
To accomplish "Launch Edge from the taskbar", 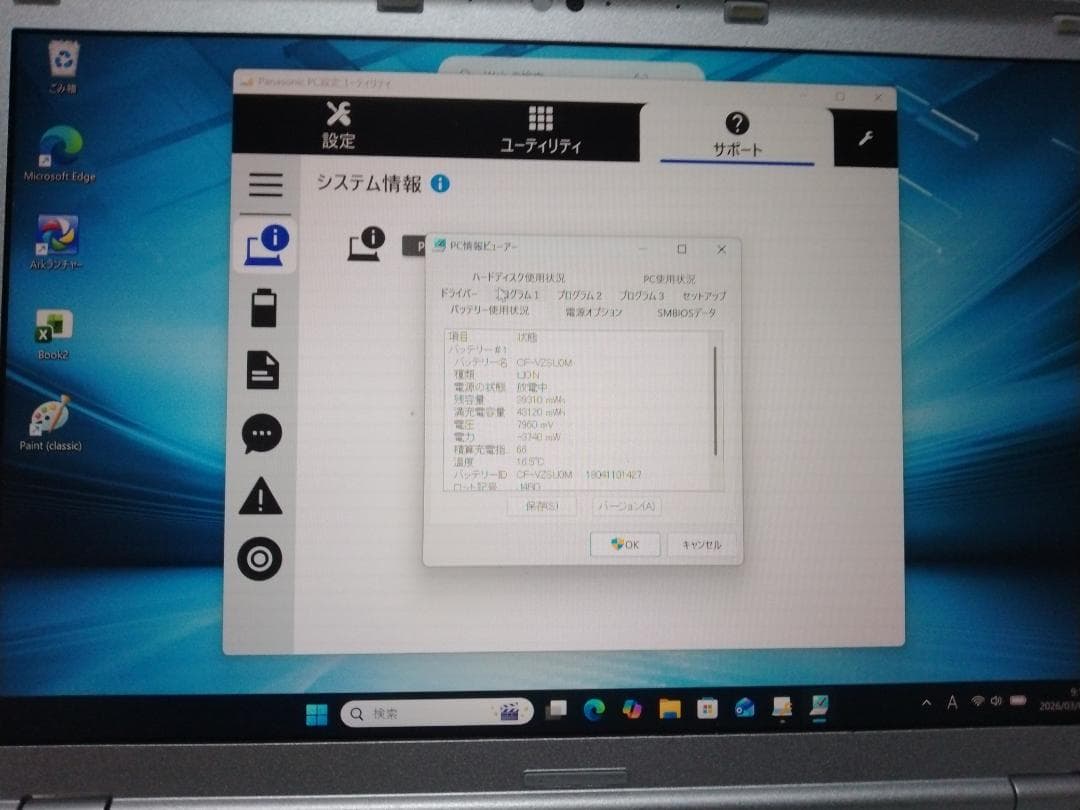I will [x=594, y=709].
